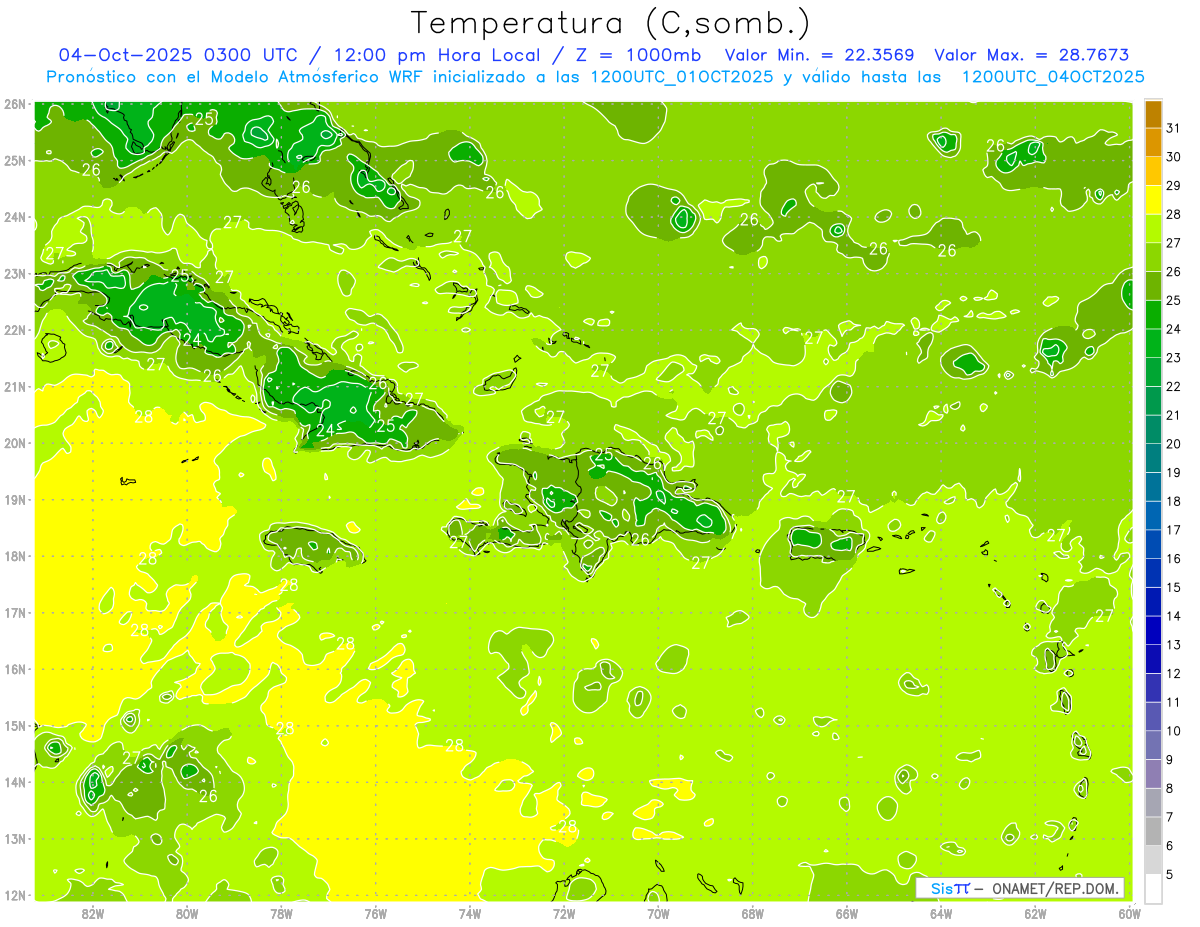The height and width of the screenshot is (927, 1200).
Task: Click the 'Valor Min. = 22.3569' text
Action: click(822, 55)
